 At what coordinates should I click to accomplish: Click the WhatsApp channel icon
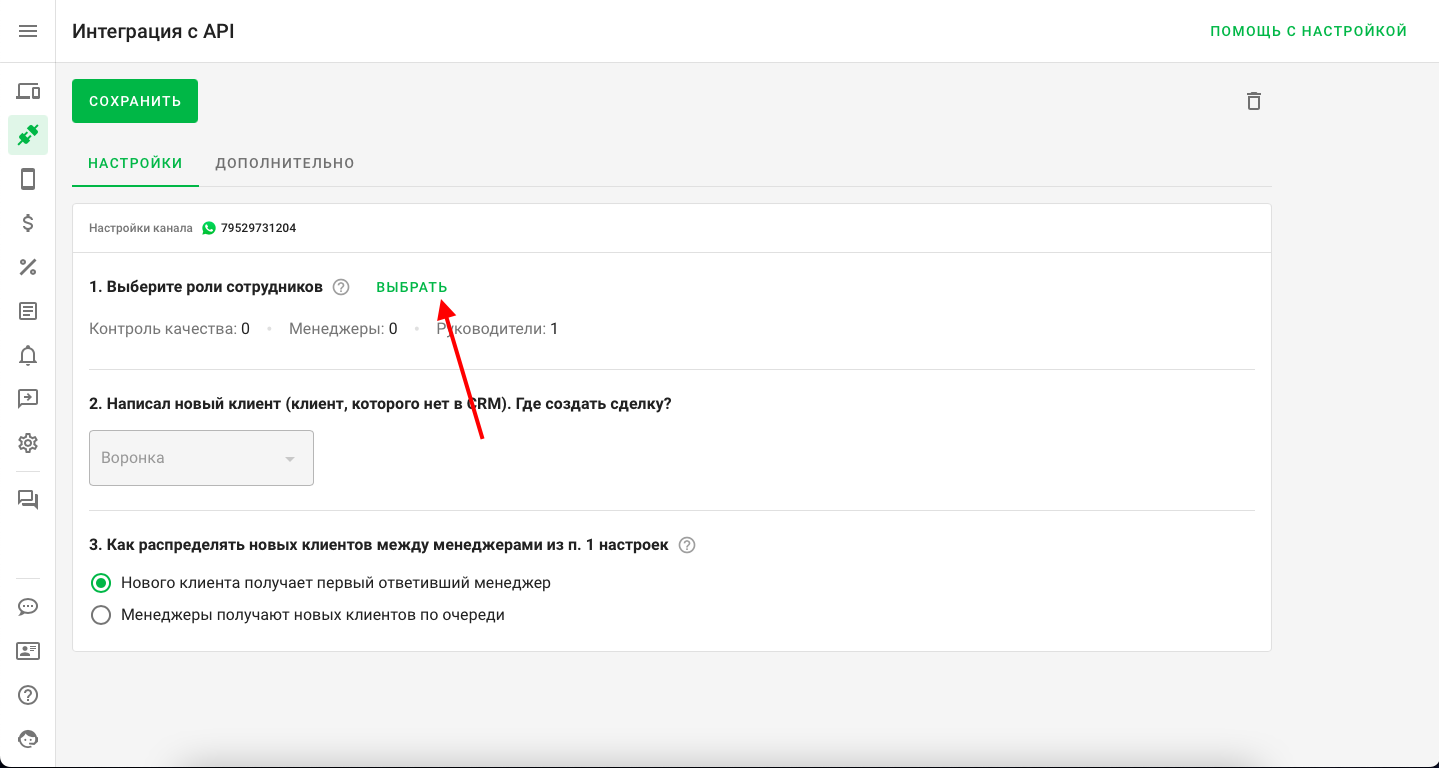click(x=208, y=228)
